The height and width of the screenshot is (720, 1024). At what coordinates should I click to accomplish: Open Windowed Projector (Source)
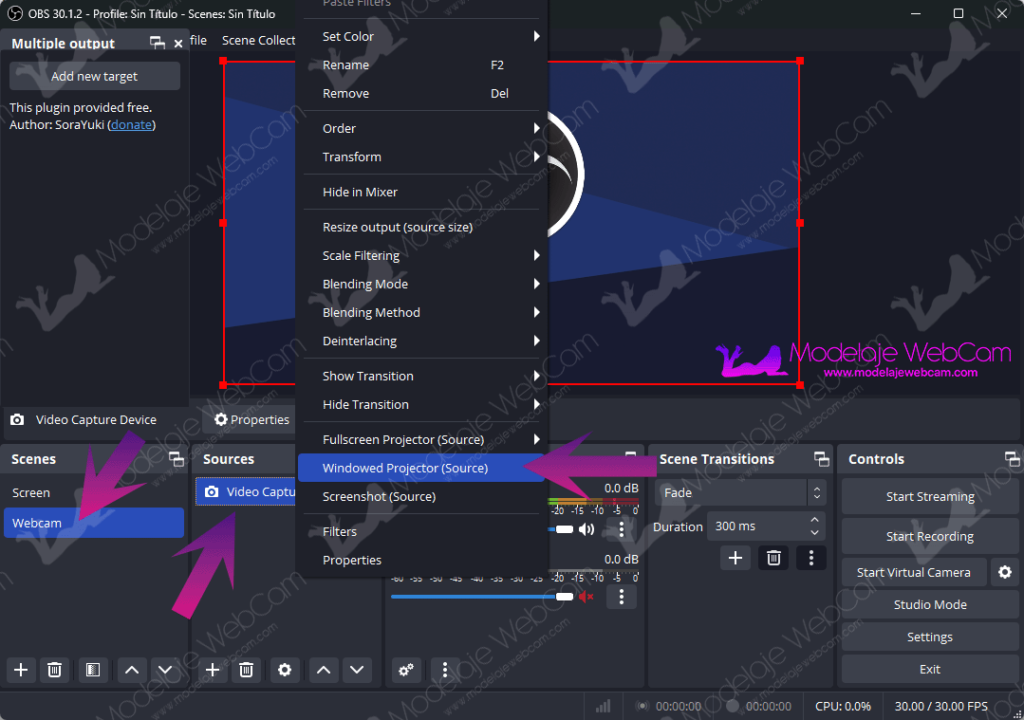click(x=422, y=468)
